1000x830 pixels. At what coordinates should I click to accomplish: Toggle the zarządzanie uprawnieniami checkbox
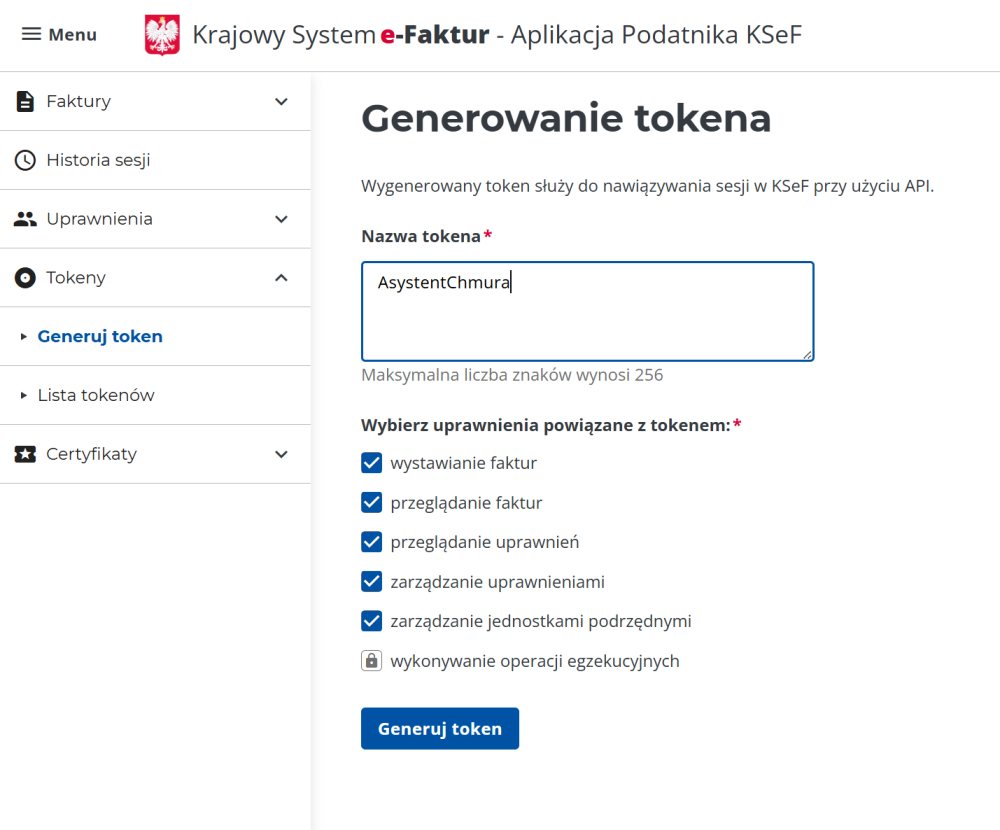pos(372,582)
